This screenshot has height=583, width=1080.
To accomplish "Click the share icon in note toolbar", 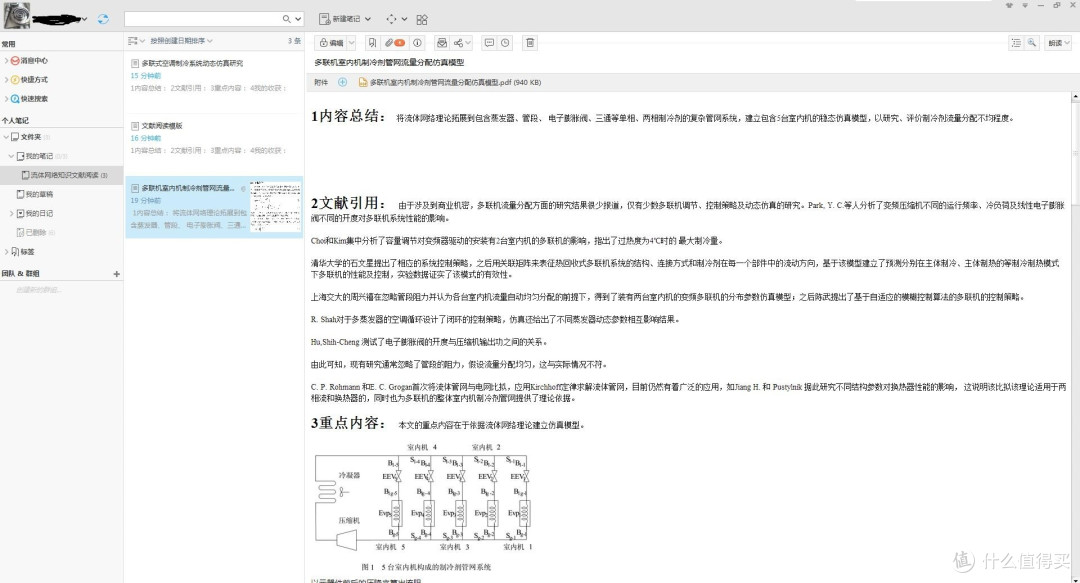I will click(x=459, y=43).
